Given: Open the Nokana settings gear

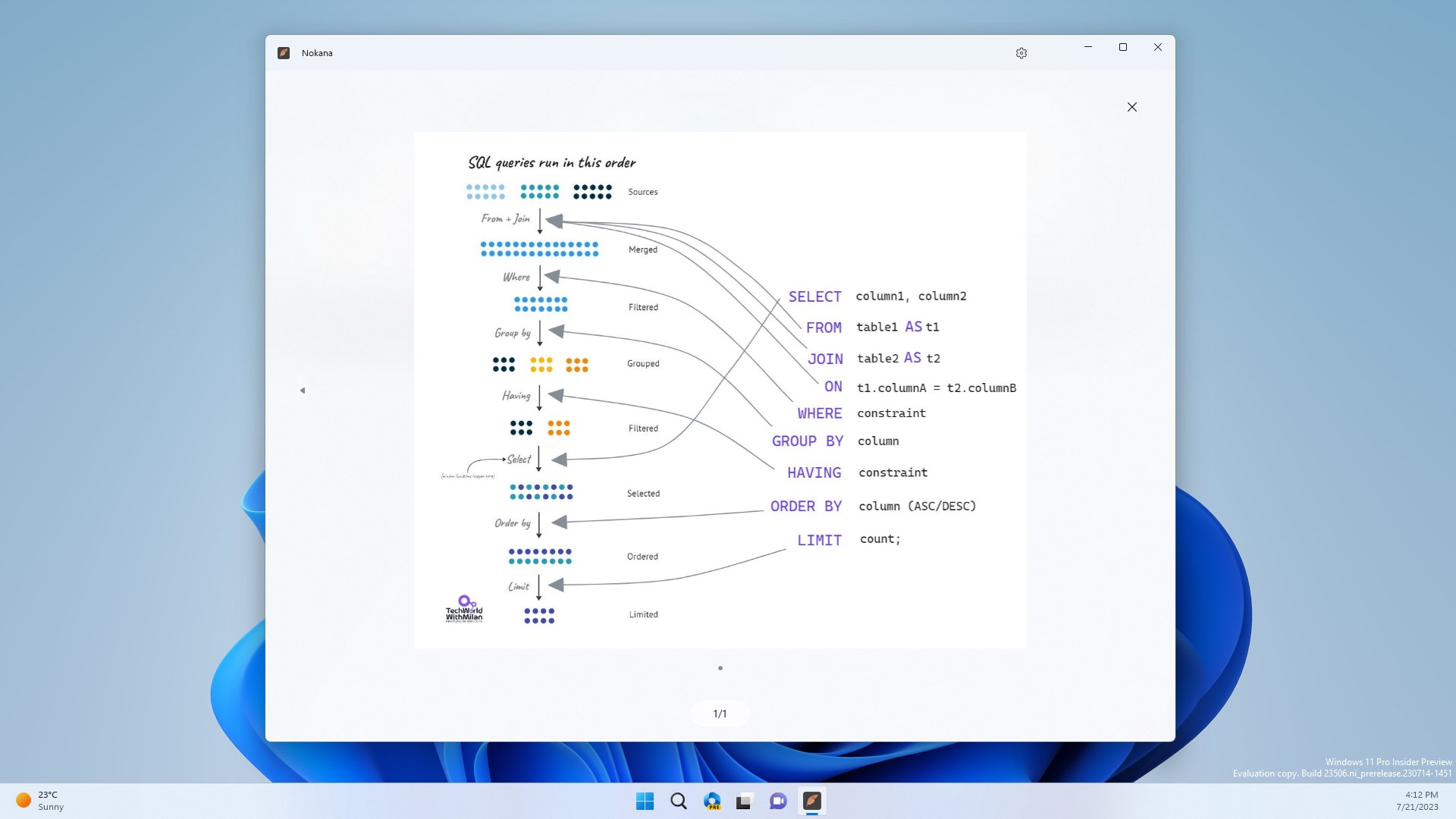Looking at the screenshot, I should coord(1021,53).
